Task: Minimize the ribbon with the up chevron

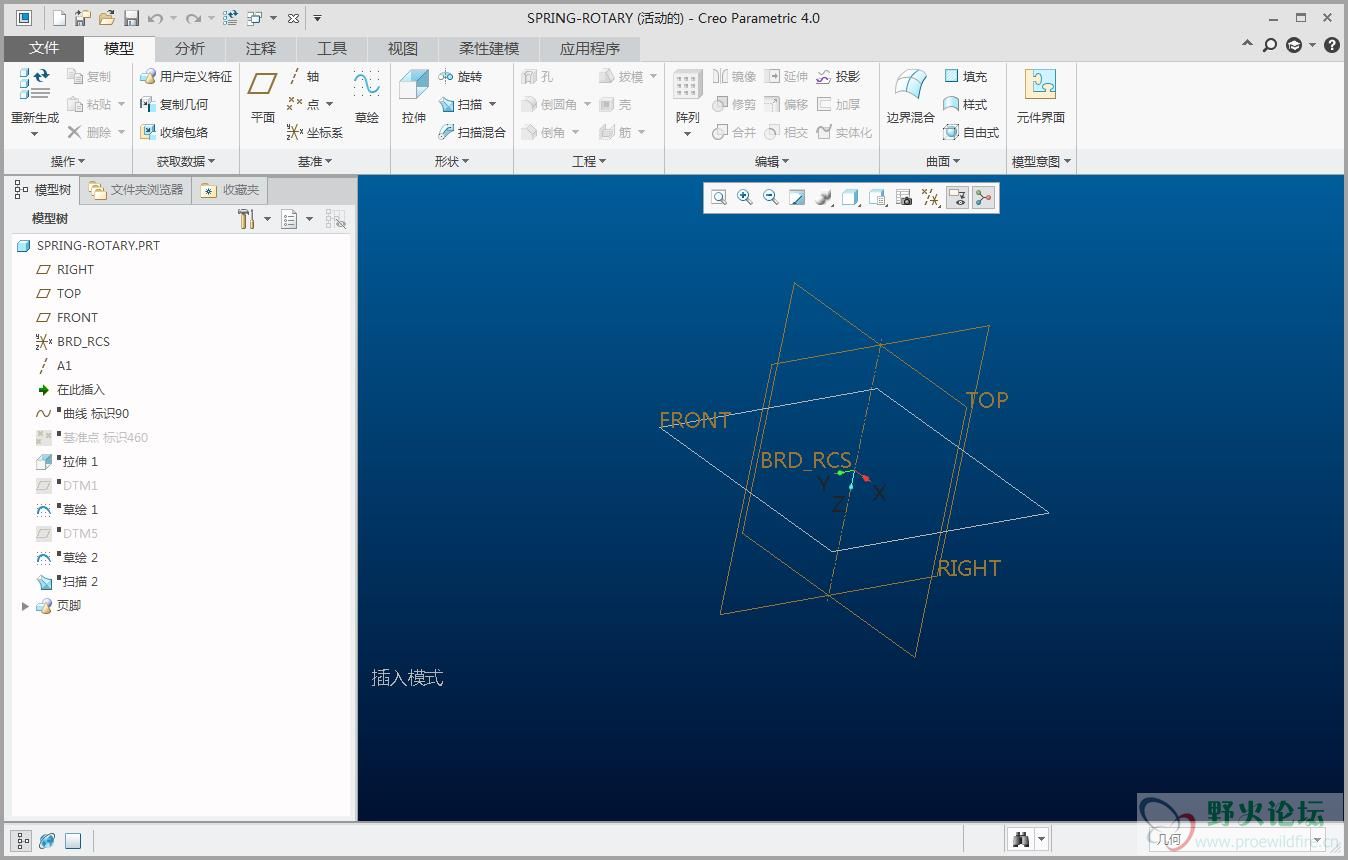Action: [1247, 45]
